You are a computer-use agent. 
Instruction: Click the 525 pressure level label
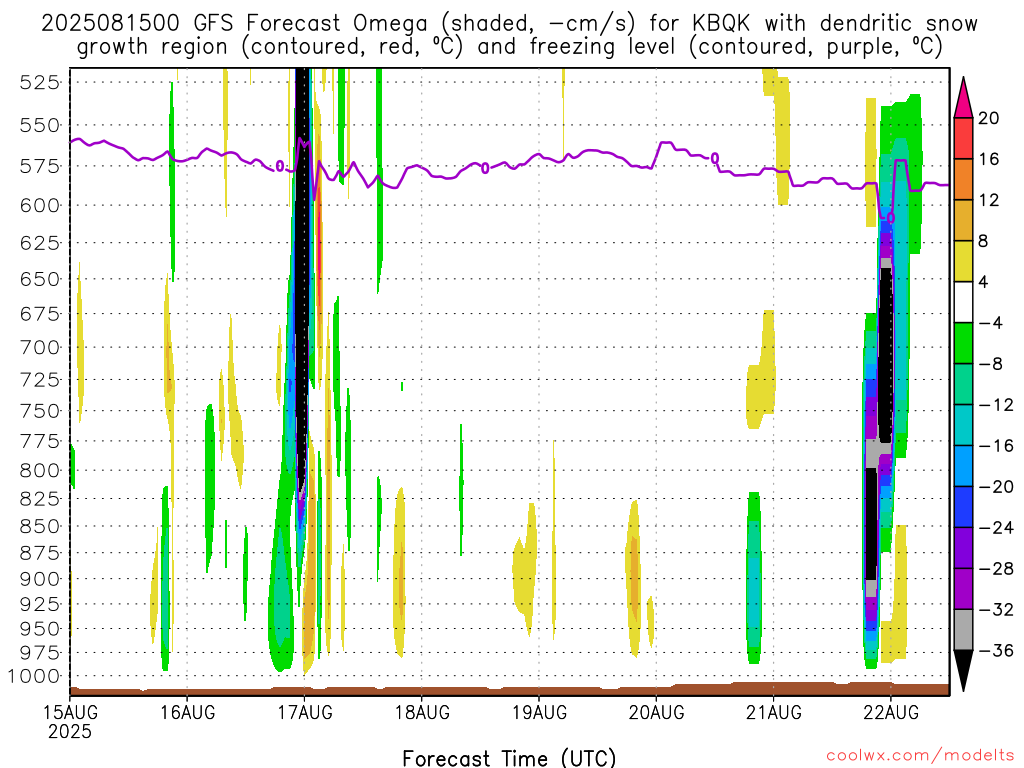(x=40, y=82)
